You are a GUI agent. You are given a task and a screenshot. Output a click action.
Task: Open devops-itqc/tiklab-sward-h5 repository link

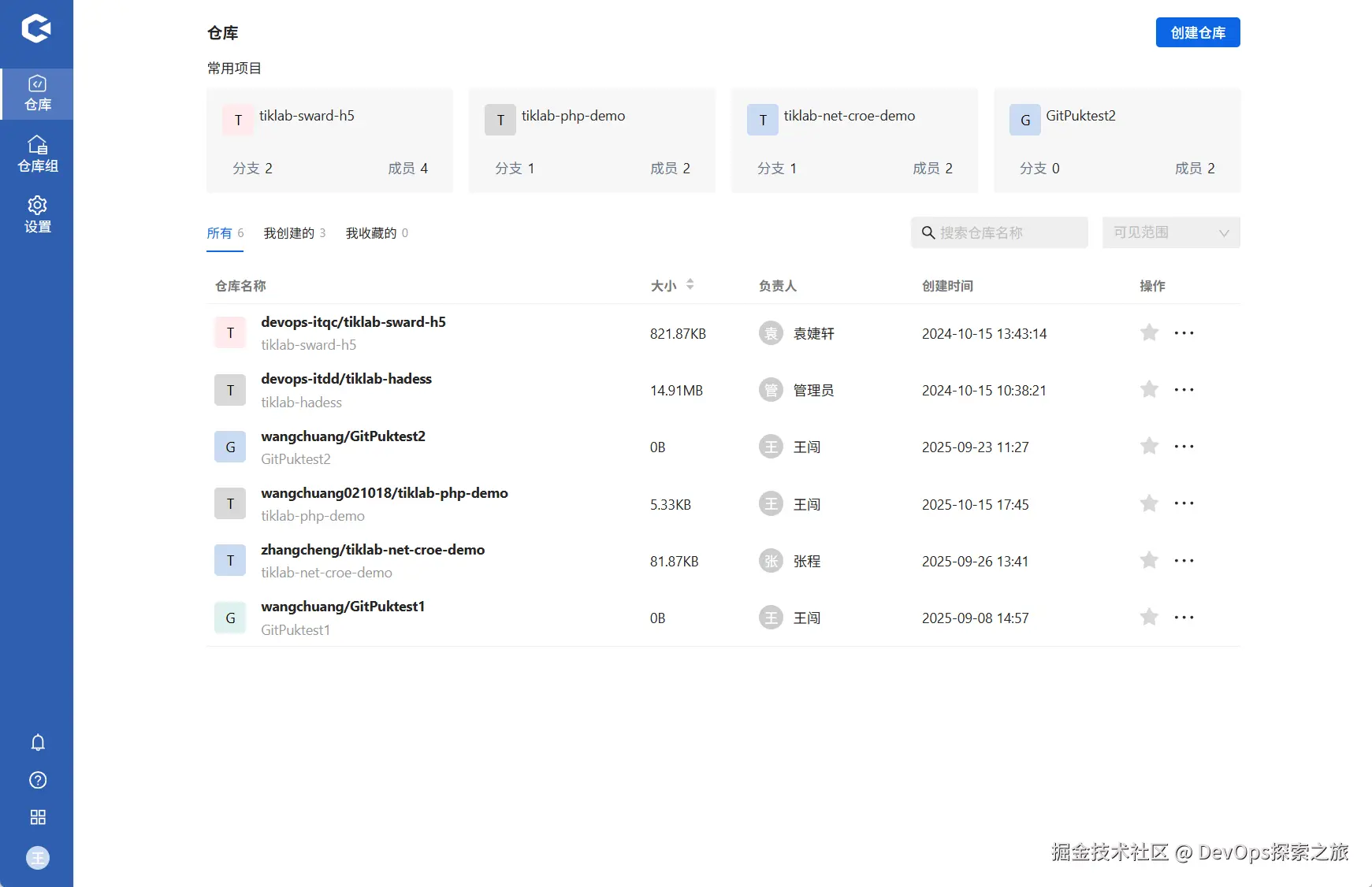point(353,322)
